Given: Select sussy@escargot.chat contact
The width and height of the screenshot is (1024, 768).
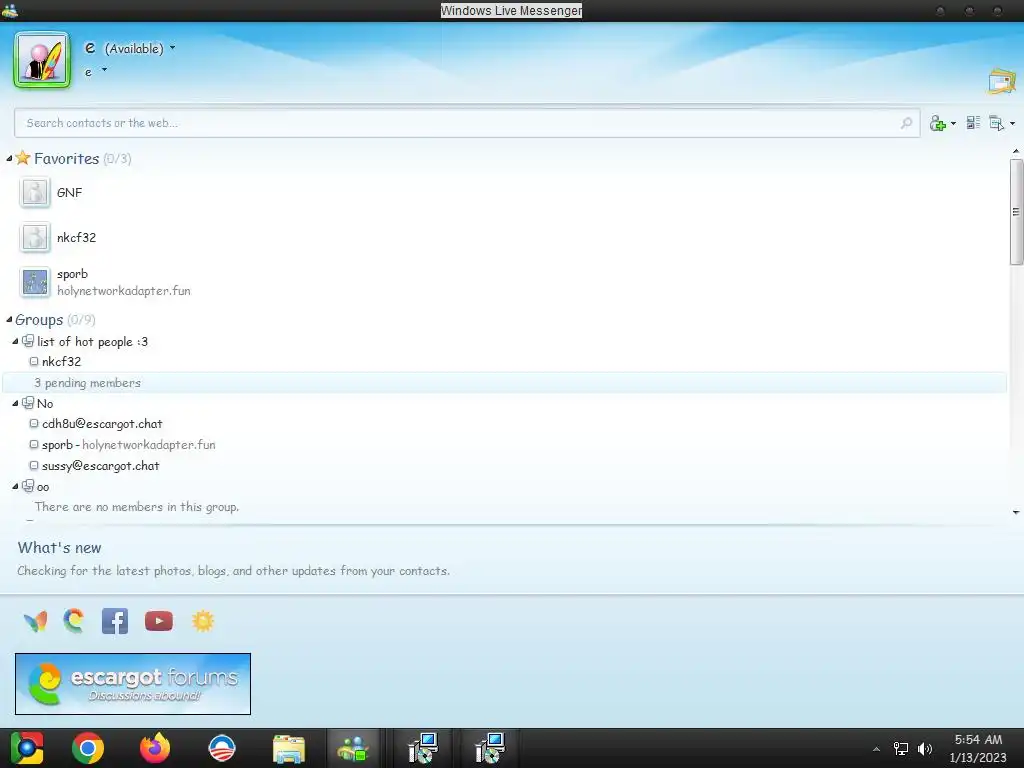Looking at the screenshot, I should coord(101,466).
